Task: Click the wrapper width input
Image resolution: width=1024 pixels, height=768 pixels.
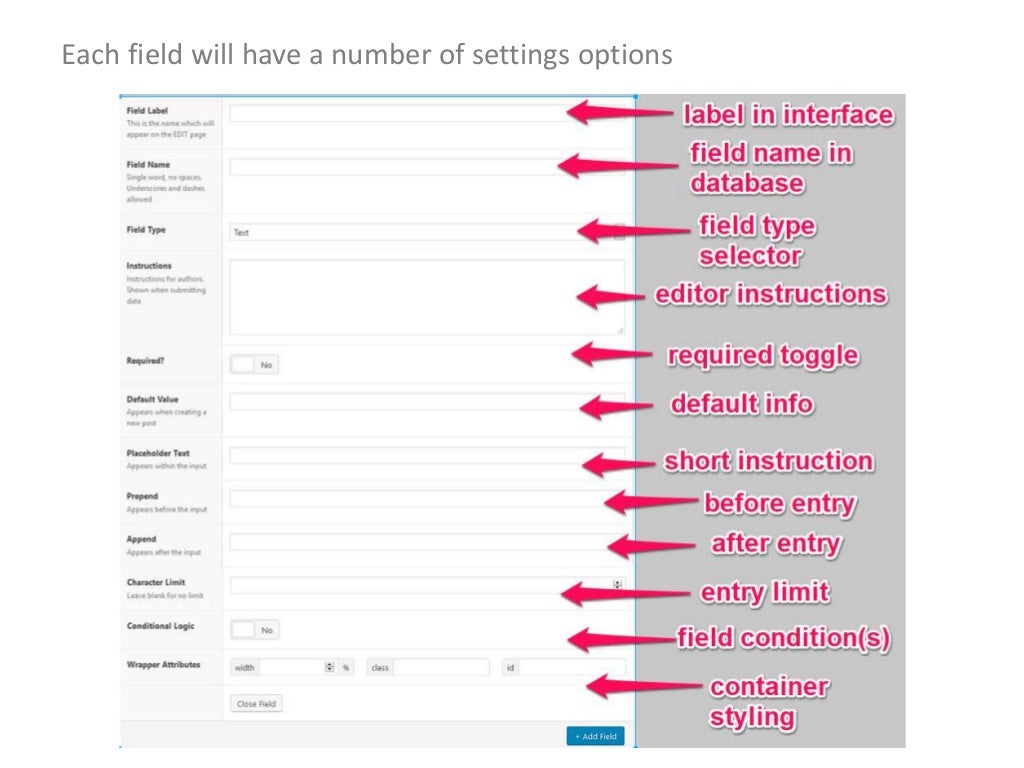Action: click(290, 667)
